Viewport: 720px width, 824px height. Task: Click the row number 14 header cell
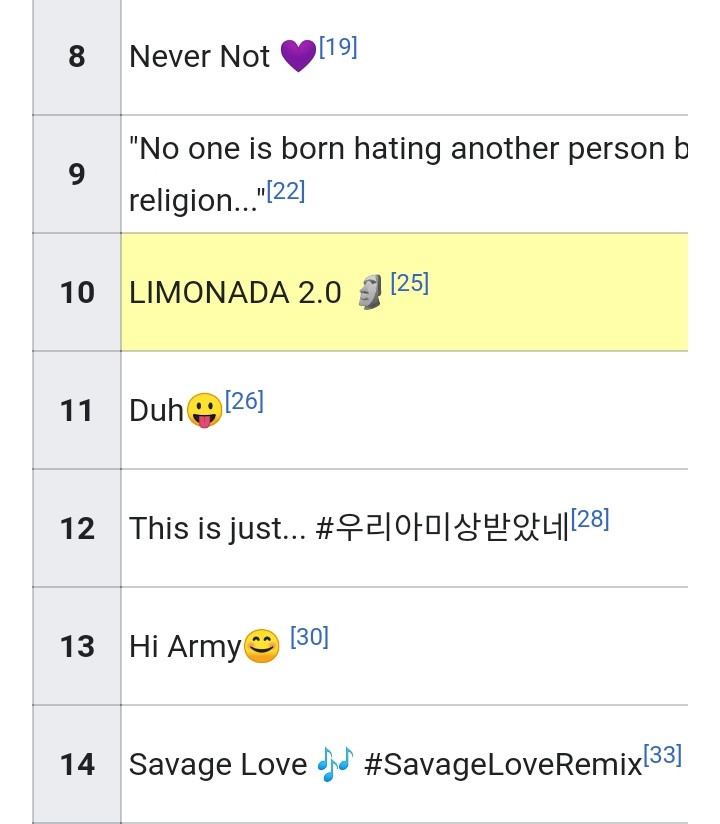pyautogui.click(x=77, y=764)
